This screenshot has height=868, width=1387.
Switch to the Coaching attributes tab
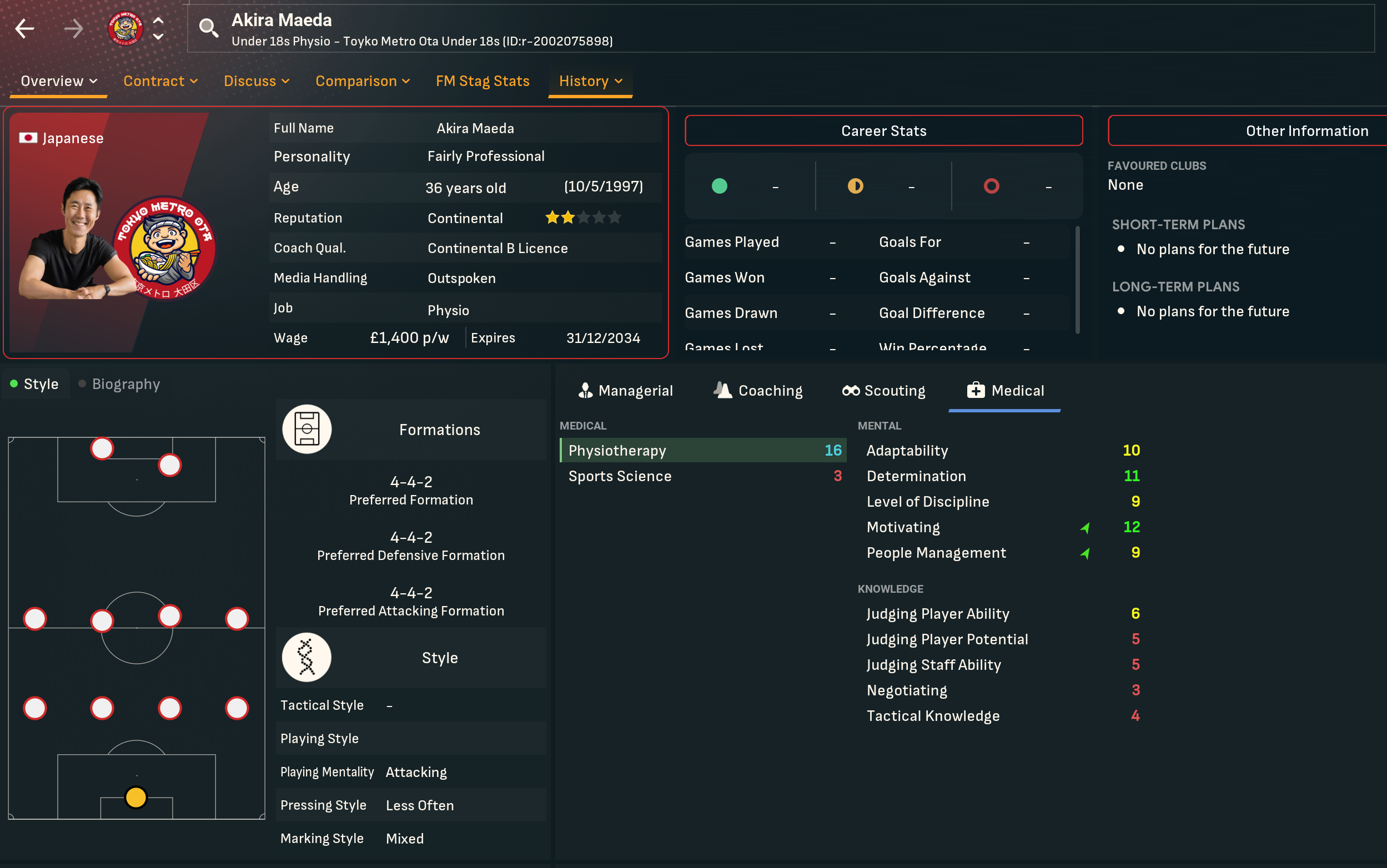(x=757, y=391)
